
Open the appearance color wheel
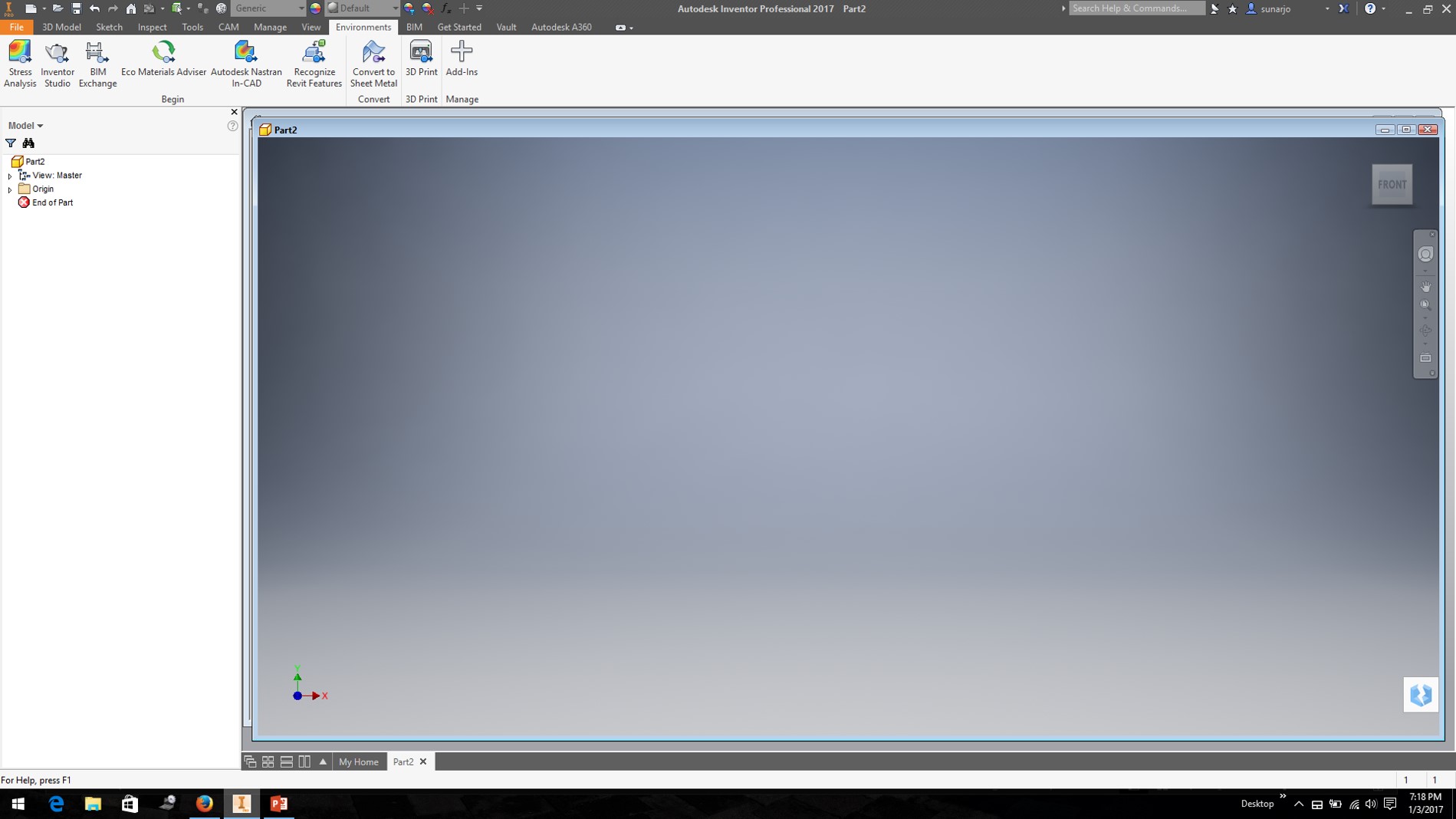[x=314, y=8]
